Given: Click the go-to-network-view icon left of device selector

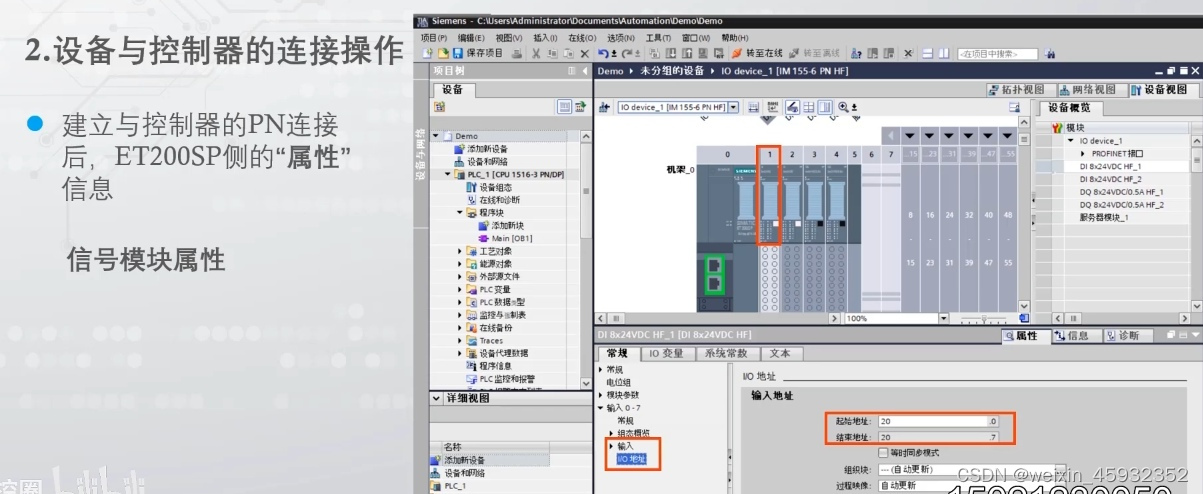Looking at the screenshot, I should [604, 107].
